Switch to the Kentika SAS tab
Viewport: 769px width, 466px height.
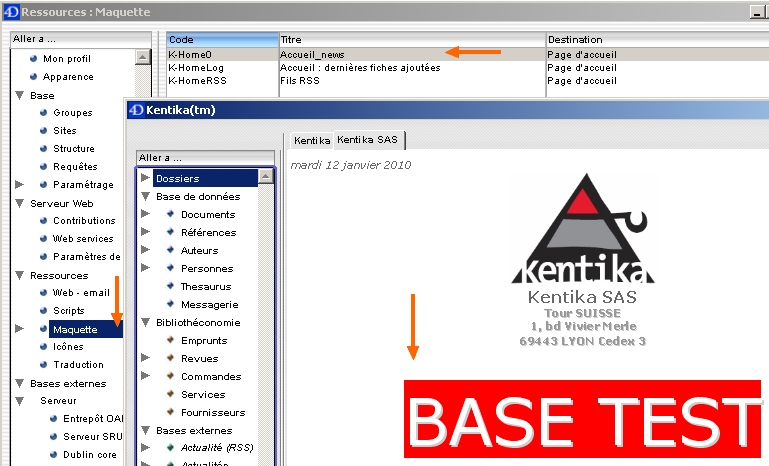point(368,140)
